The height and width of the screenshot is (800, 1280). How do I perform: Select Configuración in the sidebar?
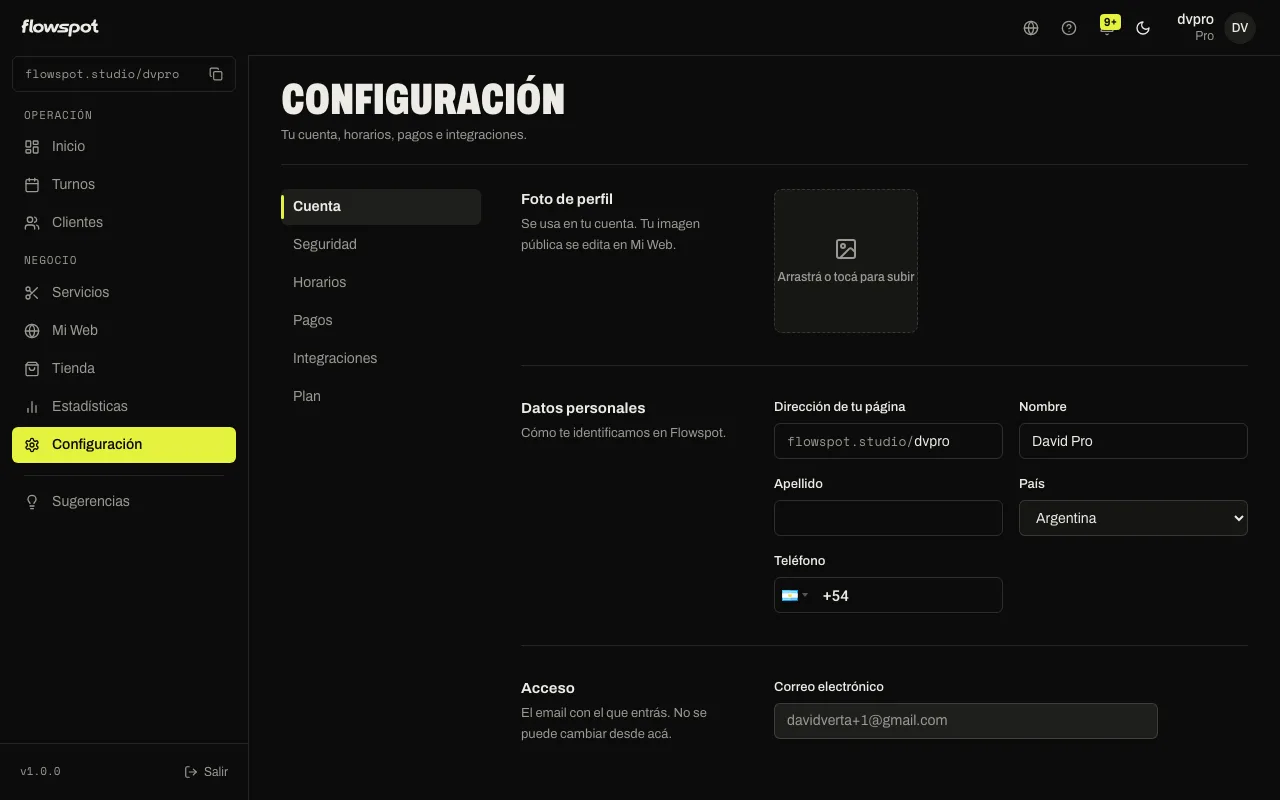(x=124, y=445)
